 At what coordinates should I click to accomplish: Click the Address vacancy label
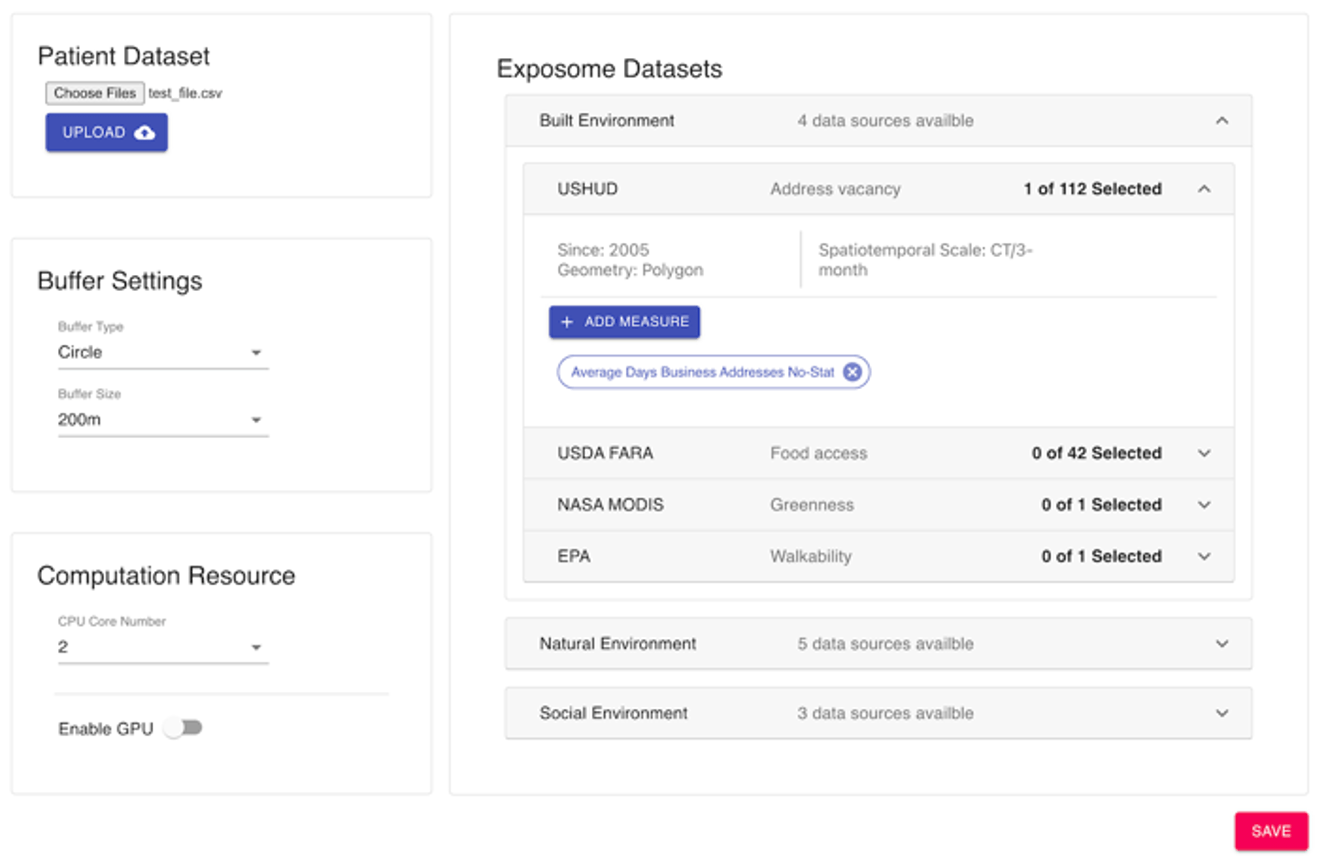(x=835, y=189)
